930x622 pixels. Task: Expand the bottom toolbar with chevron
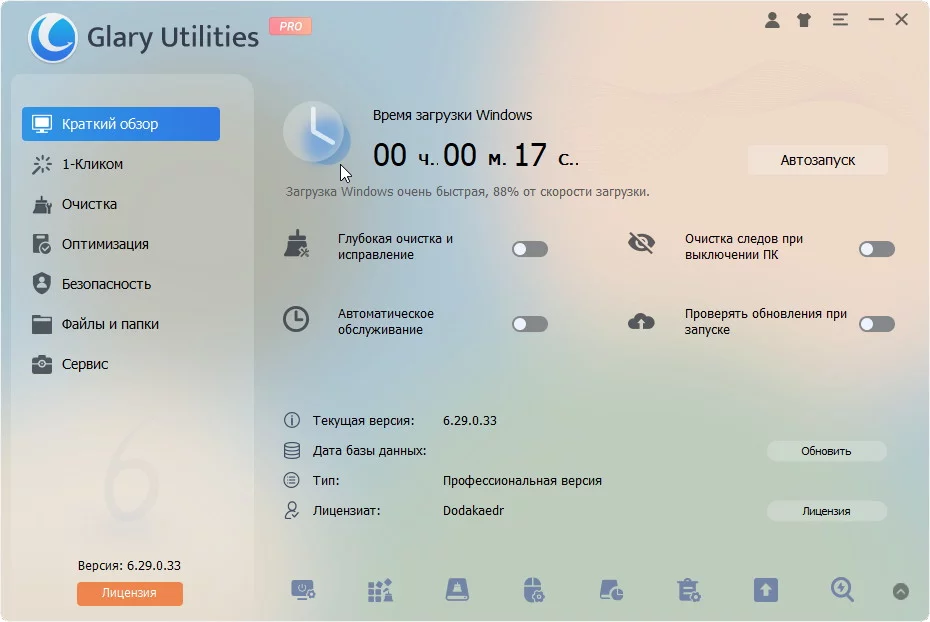[x=900, y=592]
